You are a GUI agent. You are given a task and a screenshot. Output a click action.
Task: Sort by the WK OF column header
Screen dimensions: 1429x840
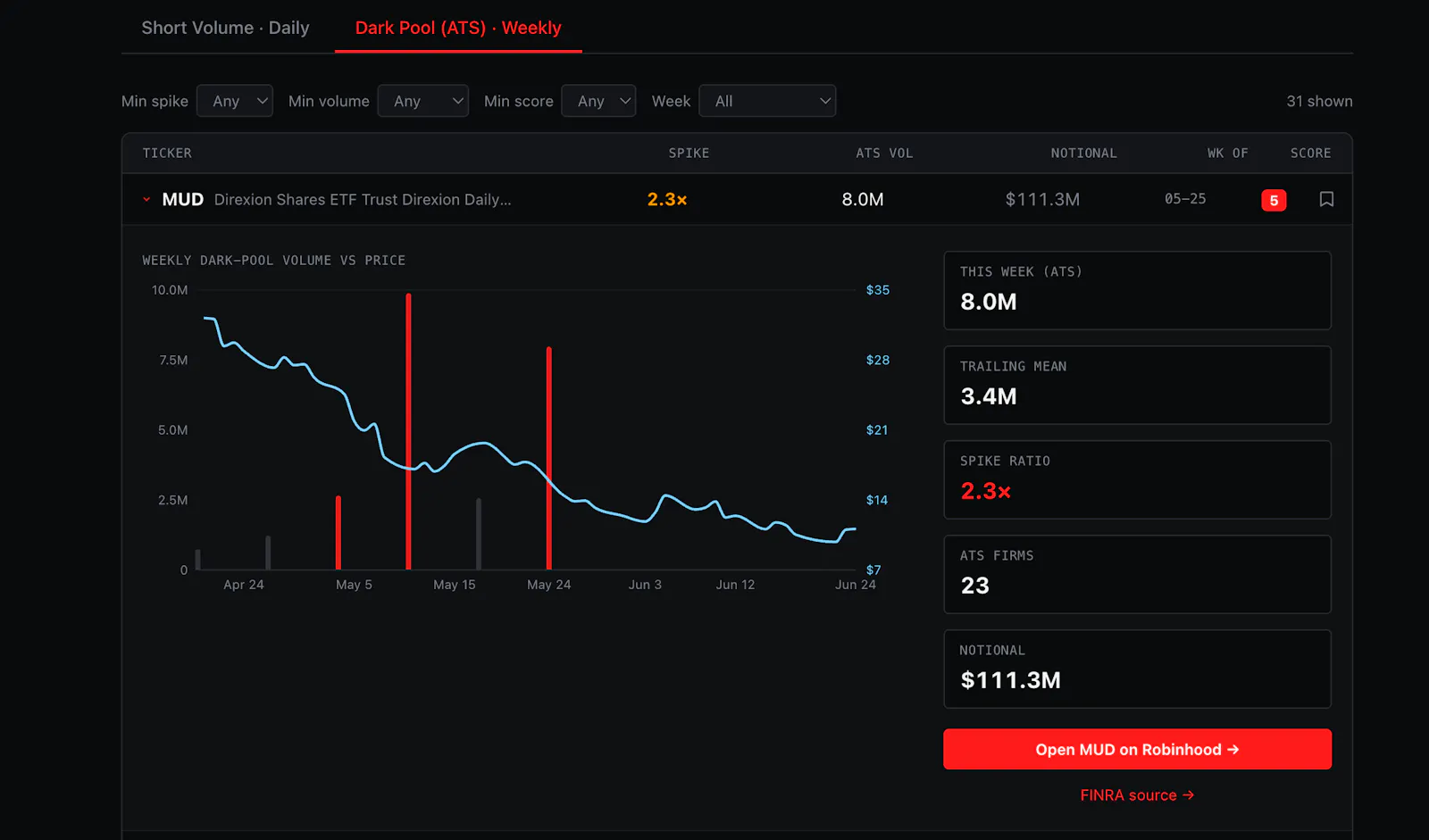click(1227, 153)
